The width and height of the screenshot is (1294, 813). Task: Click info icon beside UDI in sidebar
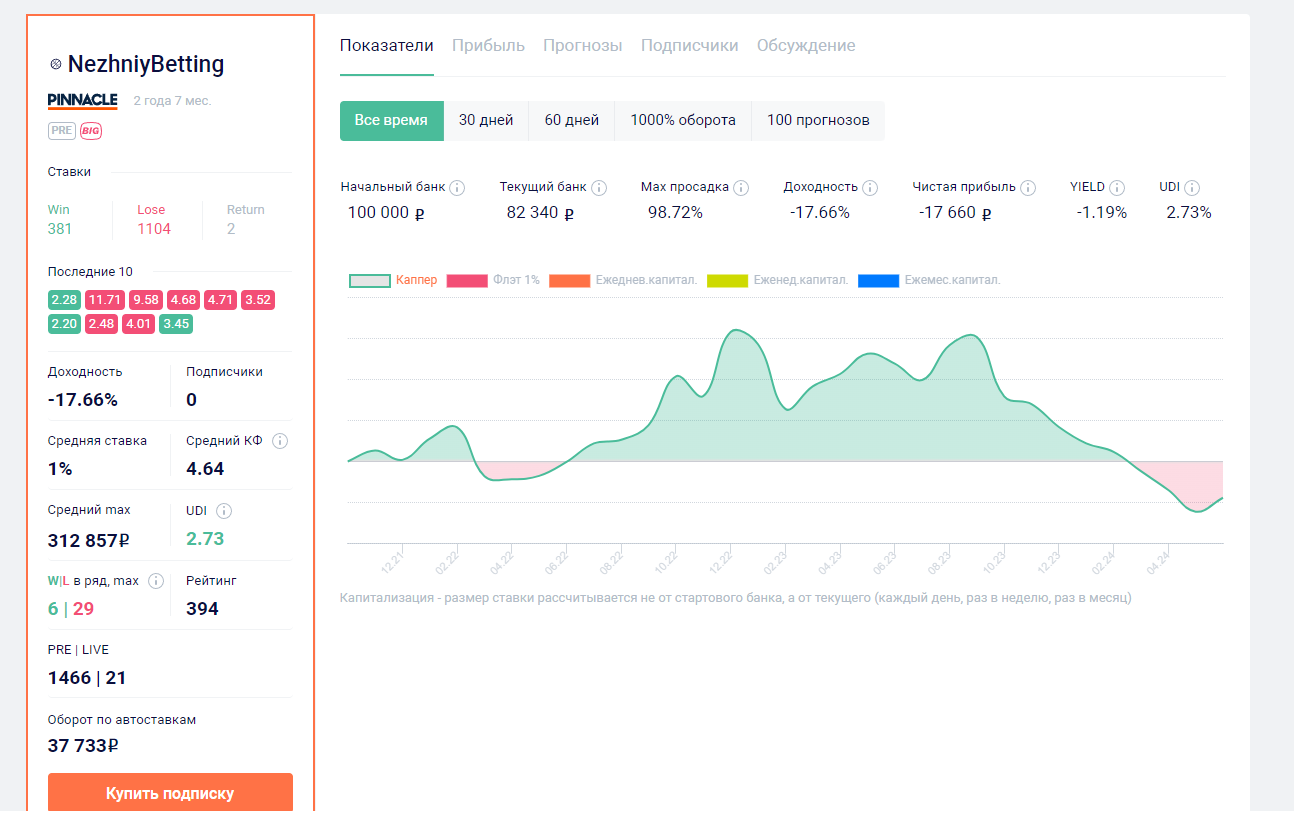tap(224, 511)
